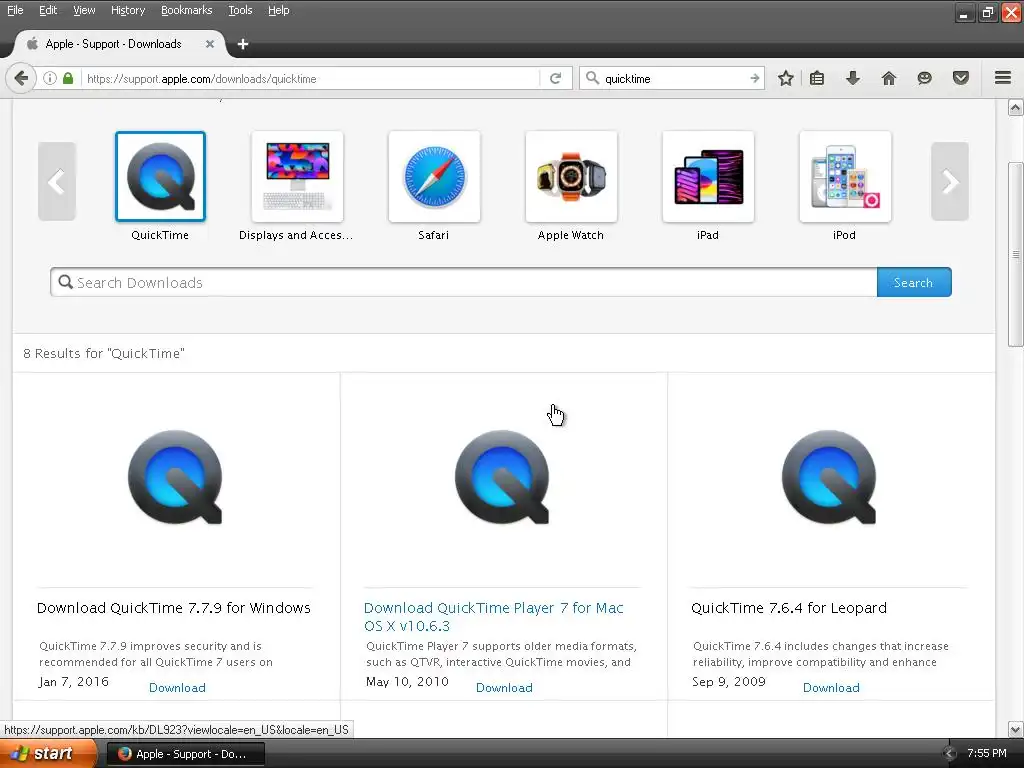Open the Pocket icon

pyautogui.click(x=961, y=78)
